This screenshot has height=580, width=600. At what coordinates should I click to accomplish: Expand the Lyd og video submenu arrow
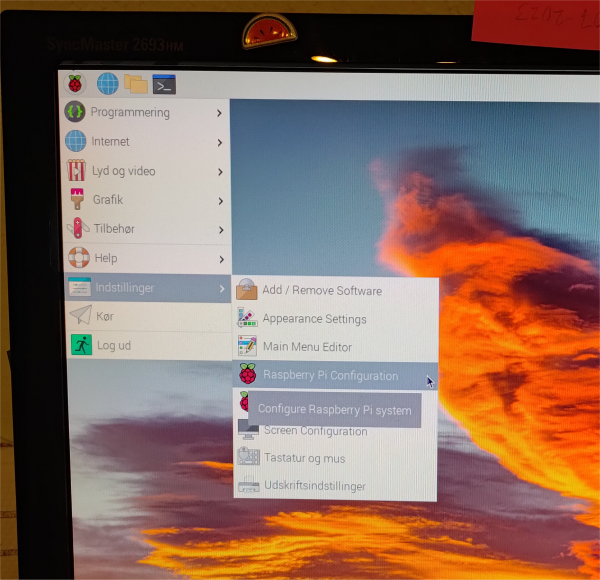[219, 171]
